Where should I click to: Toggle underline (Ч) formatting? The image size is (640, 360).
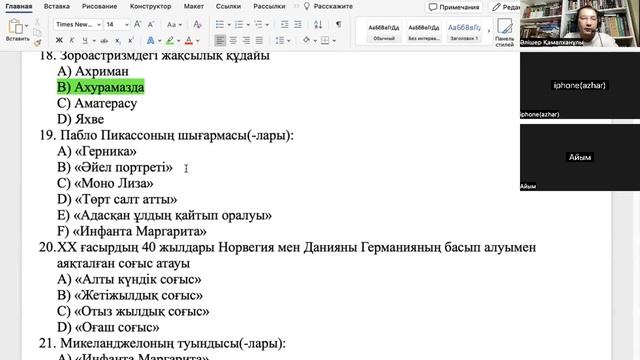click(x=84, y=40)
